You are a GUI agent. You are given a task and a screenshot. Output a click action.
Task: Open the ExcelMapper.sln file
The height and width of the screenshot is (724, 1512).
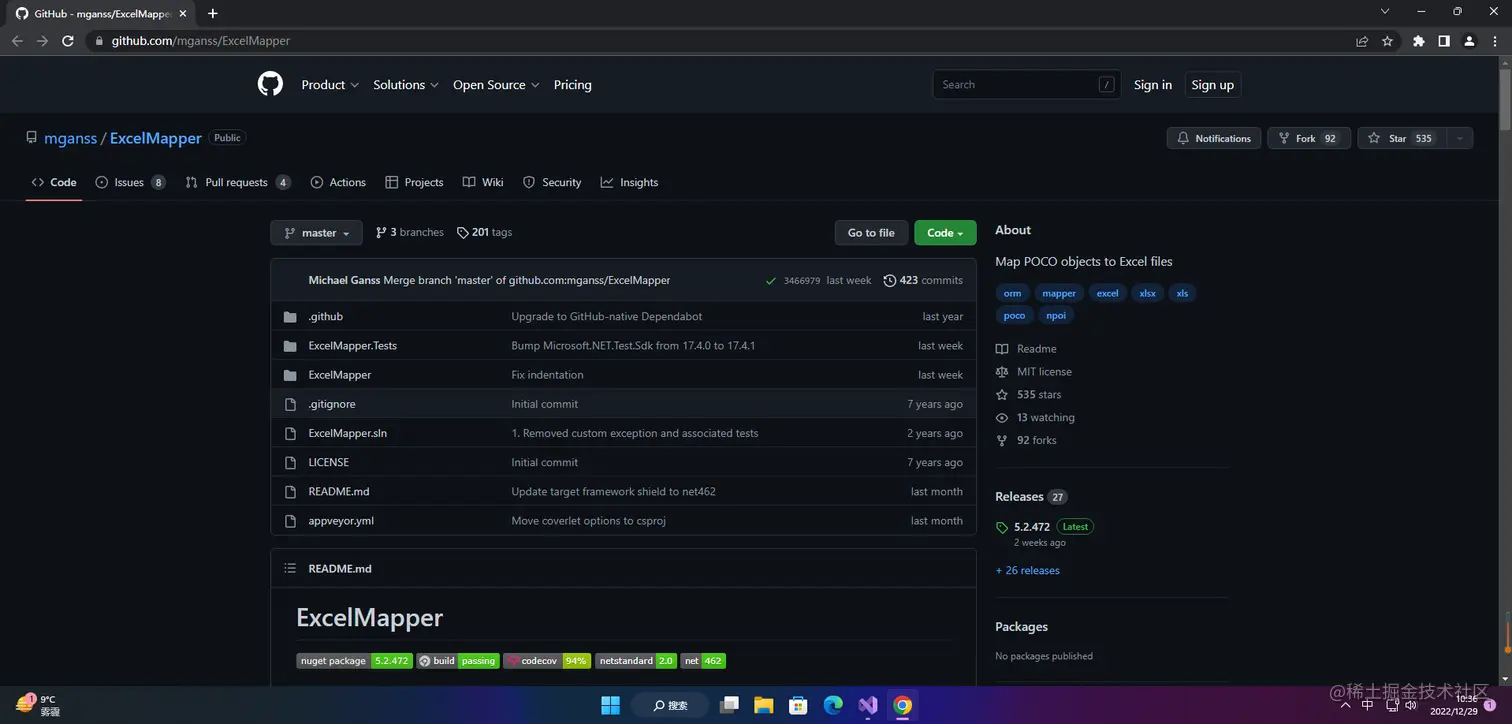click(x=348, y=433)
